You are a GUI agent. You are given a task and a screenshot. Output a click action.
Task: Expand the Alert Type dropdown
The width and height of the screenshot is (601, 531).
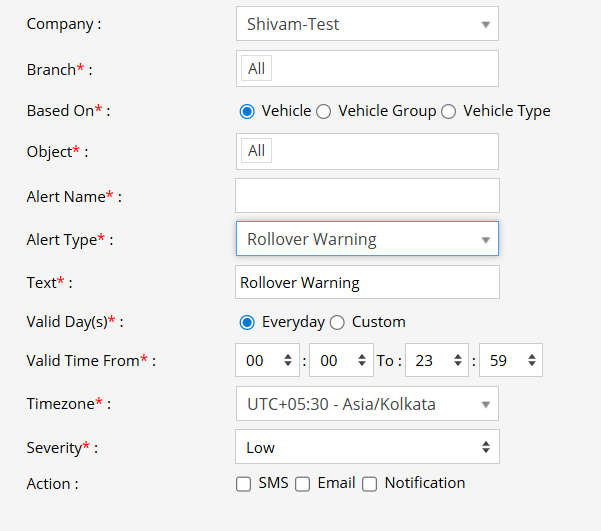coord(366,239)
